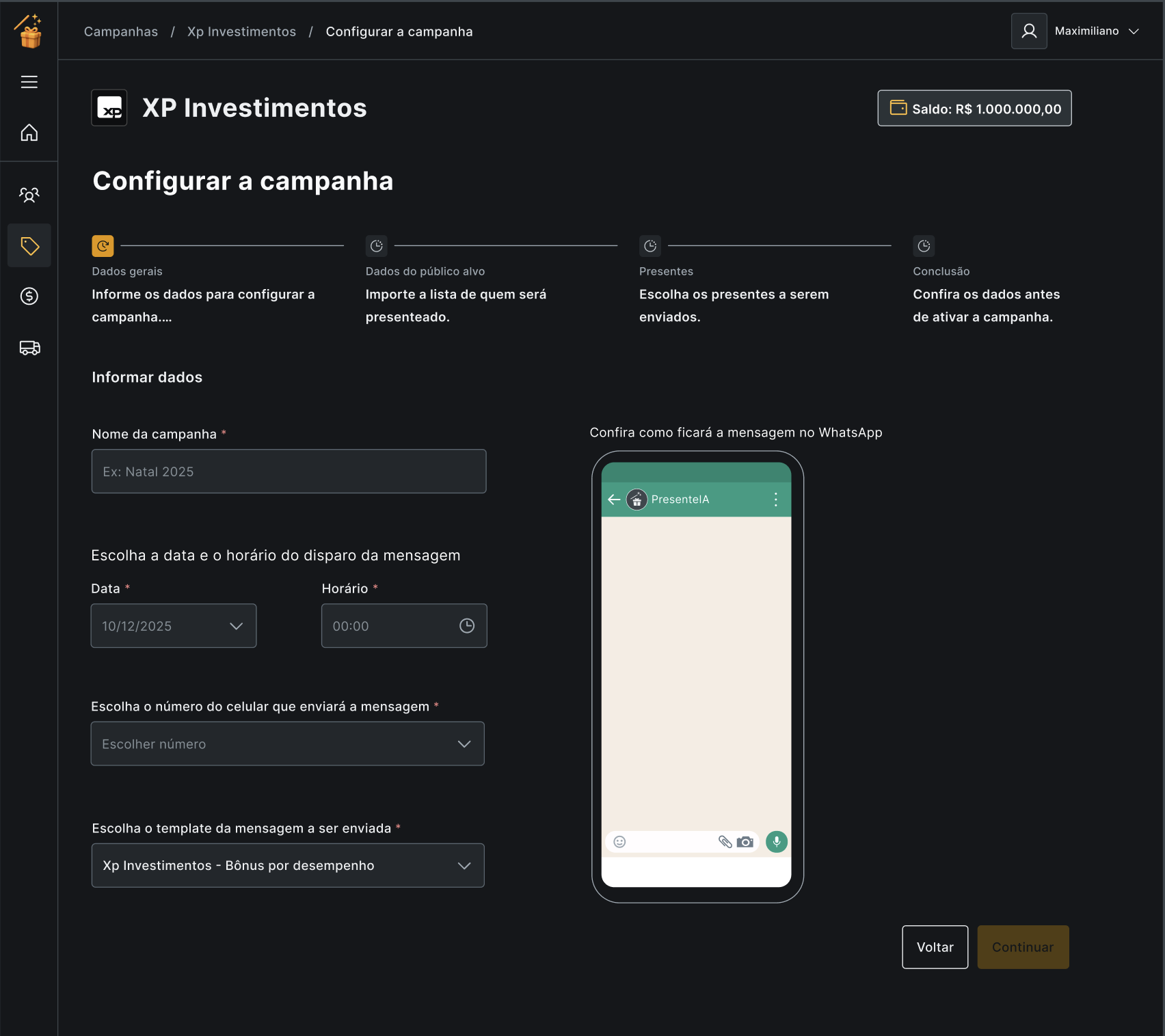The height and width of the screenshot is (1036, 1165).
Task: Click the emoji icon in chat preview
Action: click(619, 842)
